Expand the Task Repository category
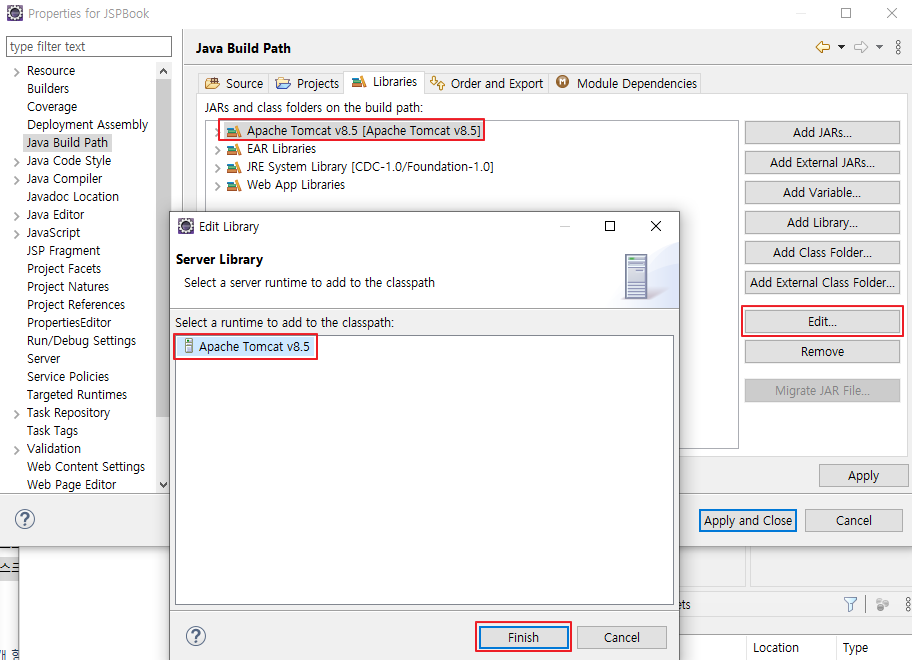 16,414
